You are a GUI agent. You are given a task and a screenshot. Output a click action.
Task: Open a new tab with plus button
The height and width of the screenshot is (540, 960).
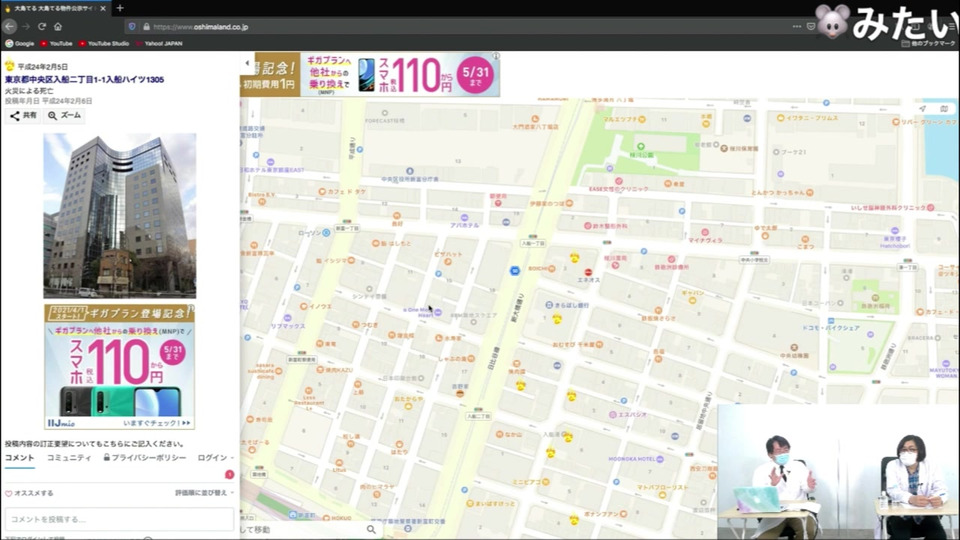pos(120,8)
